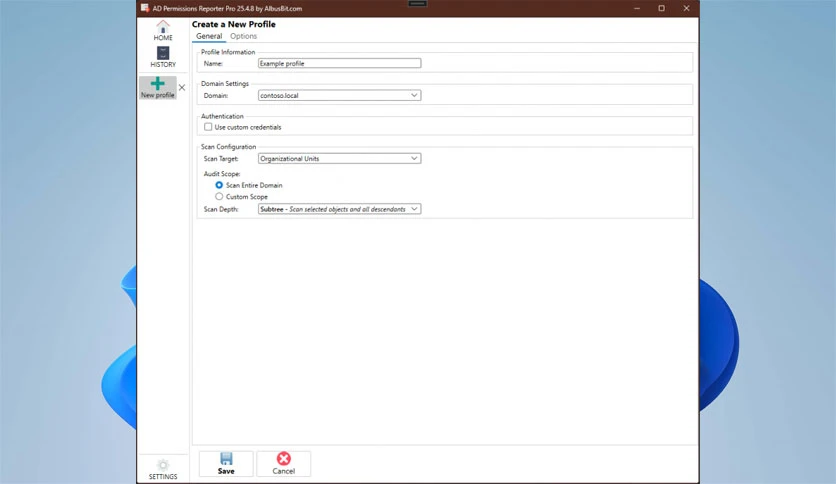The width and height of the screenshot is (836, 484).
Task: Open the HISTORY section in sidebar
Action: [x=163, y=57]
